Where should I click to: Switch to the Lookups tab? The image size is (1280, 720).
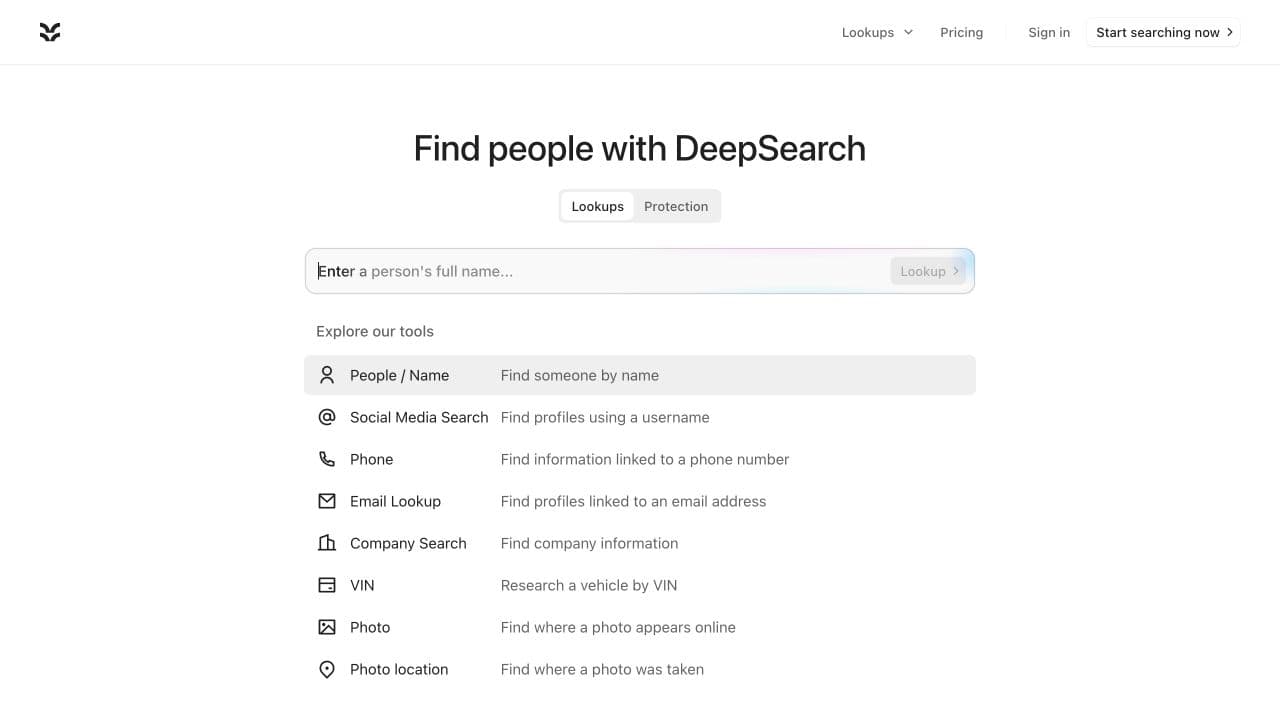(x=597, y=206)
